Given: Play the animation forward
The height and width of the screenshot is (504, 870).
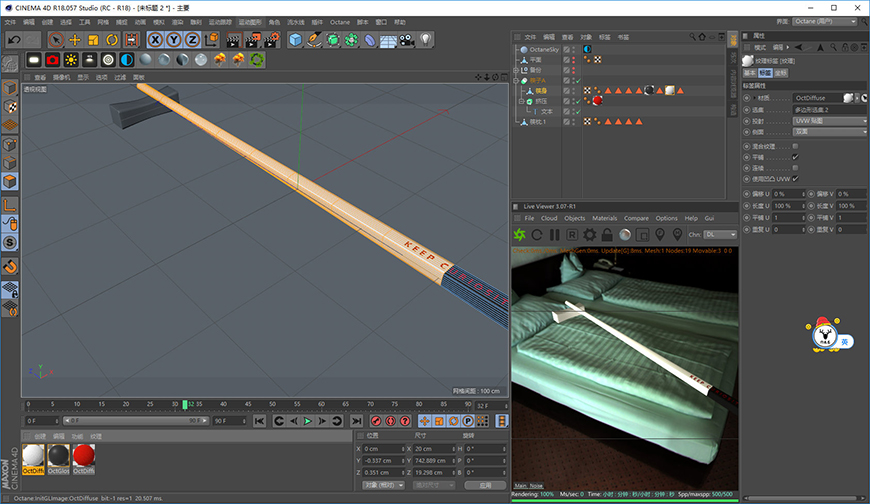Looking at the screenshot, I should tap(307, 421).
